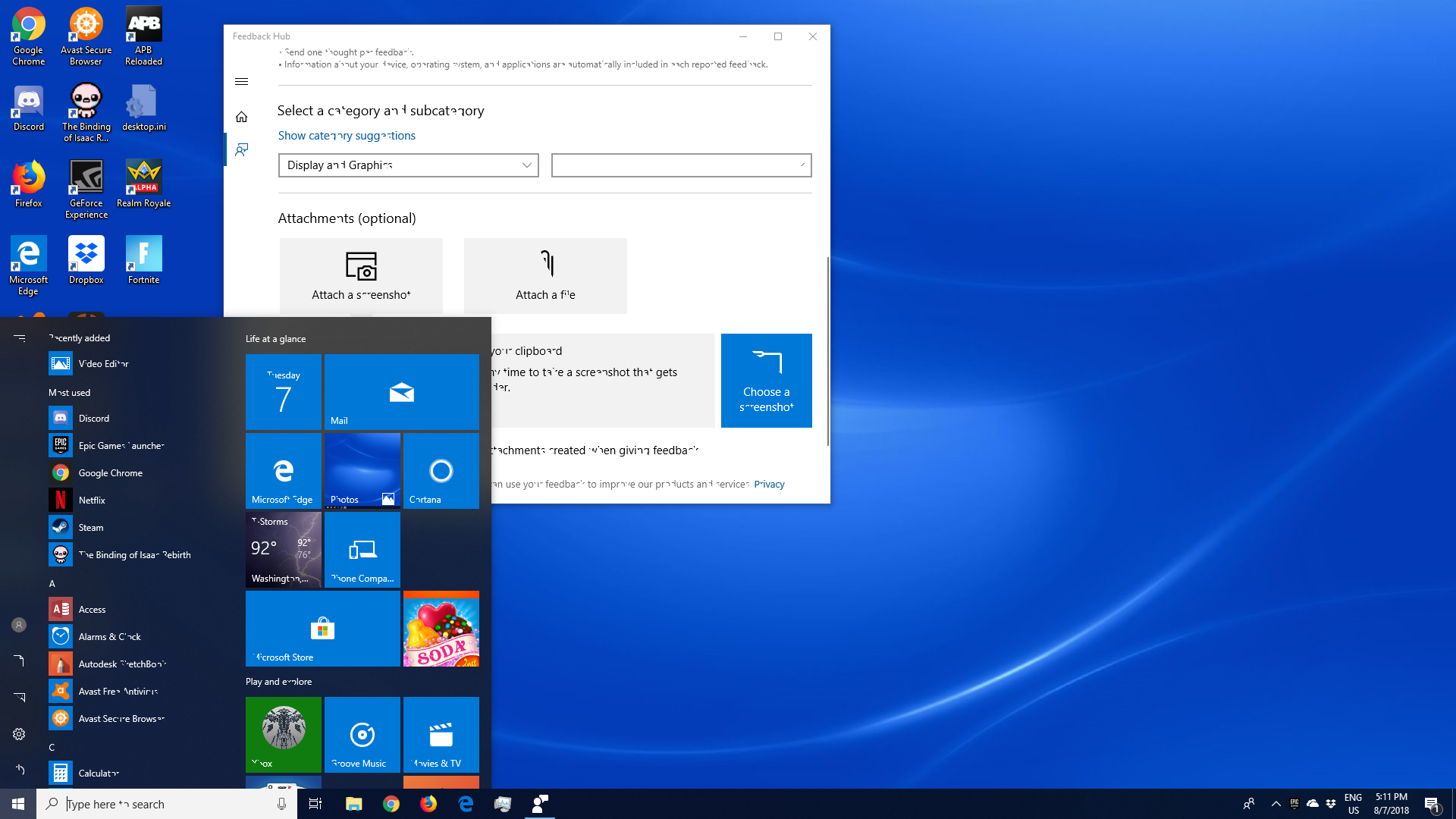Click the Windows Start button

pyautogui.click(x=18, y=804)
